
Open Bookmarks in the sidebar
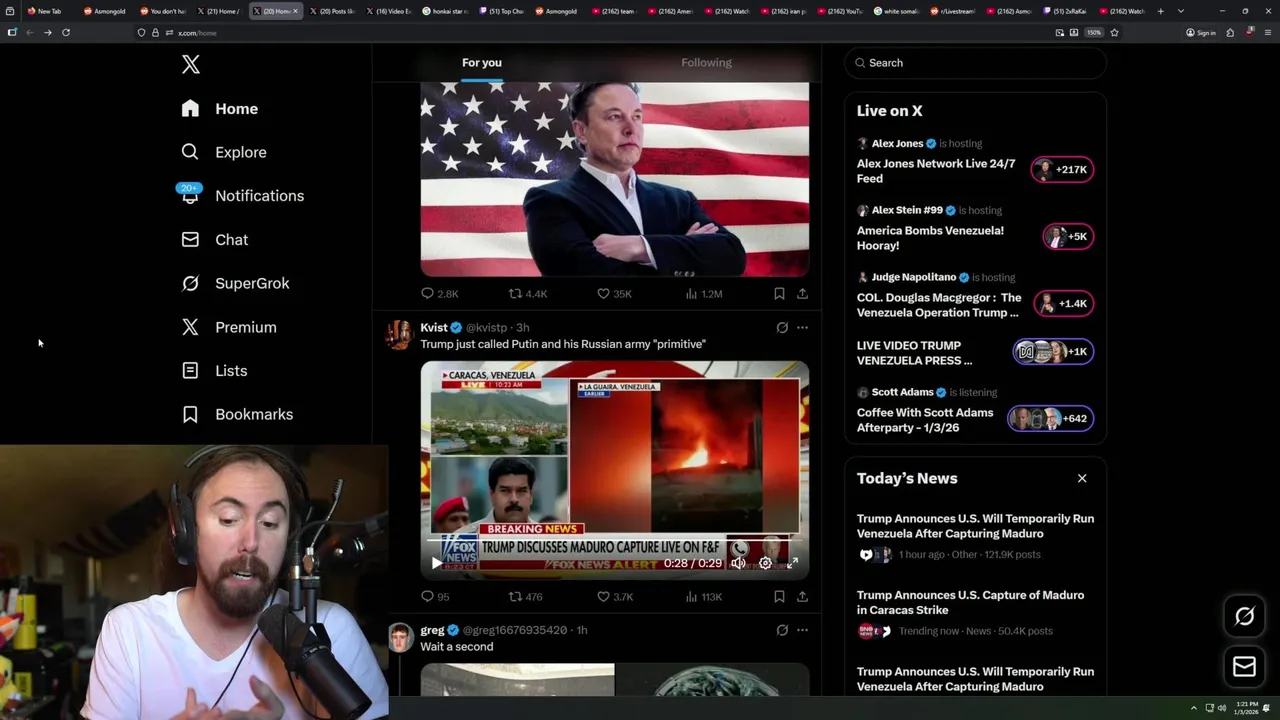[237, 414]
